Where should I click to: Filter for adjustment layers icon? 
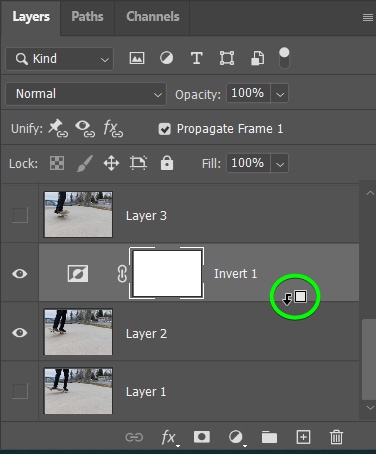click(166, 58)
